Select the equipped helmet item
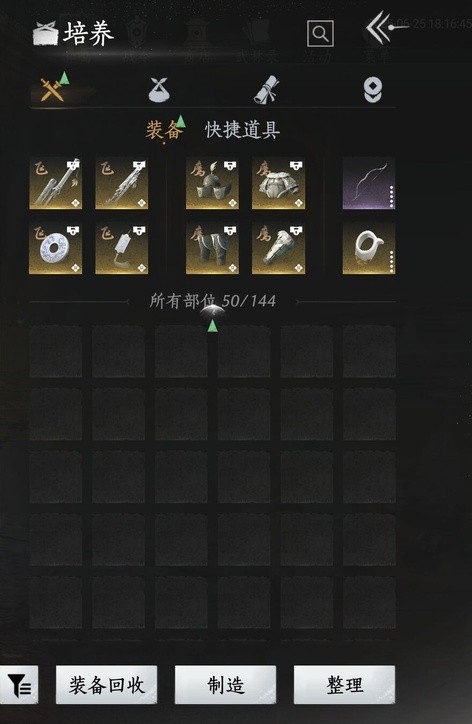The image size is (472, 724). pos(212,183)
